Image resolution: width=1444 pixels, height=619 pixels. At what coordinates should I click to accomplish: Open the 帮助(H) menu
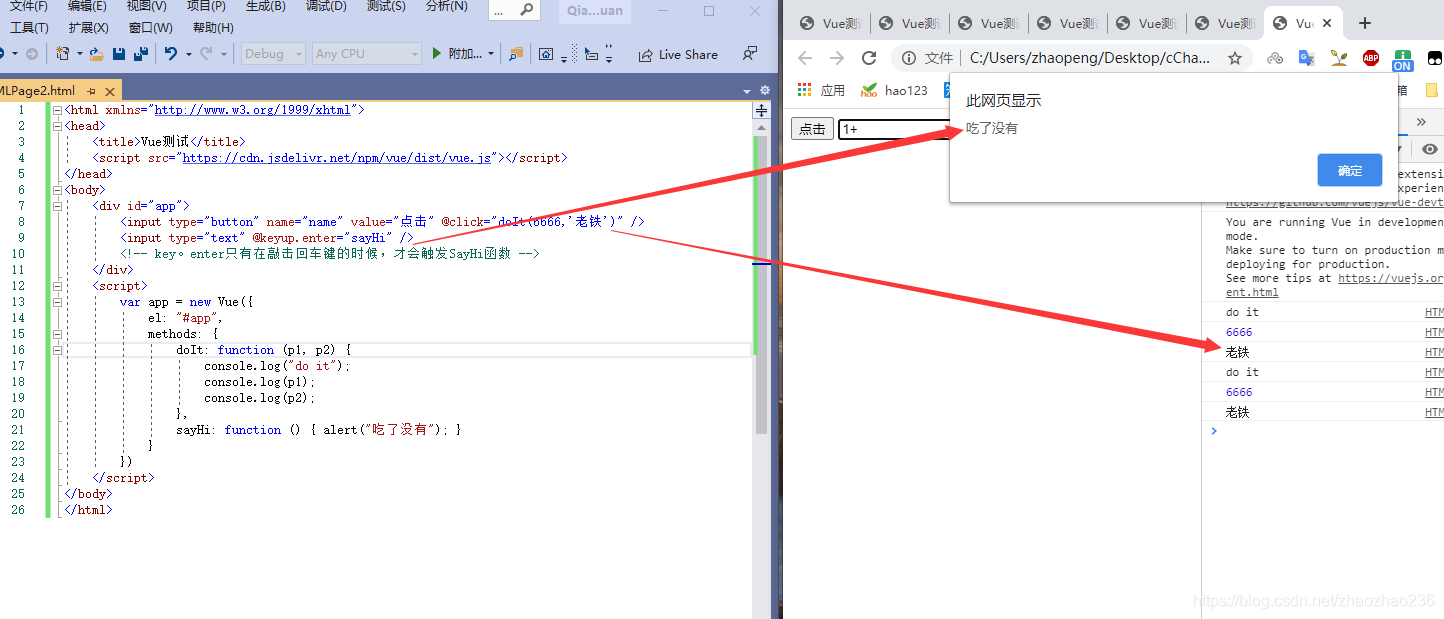tap(213, 28)
